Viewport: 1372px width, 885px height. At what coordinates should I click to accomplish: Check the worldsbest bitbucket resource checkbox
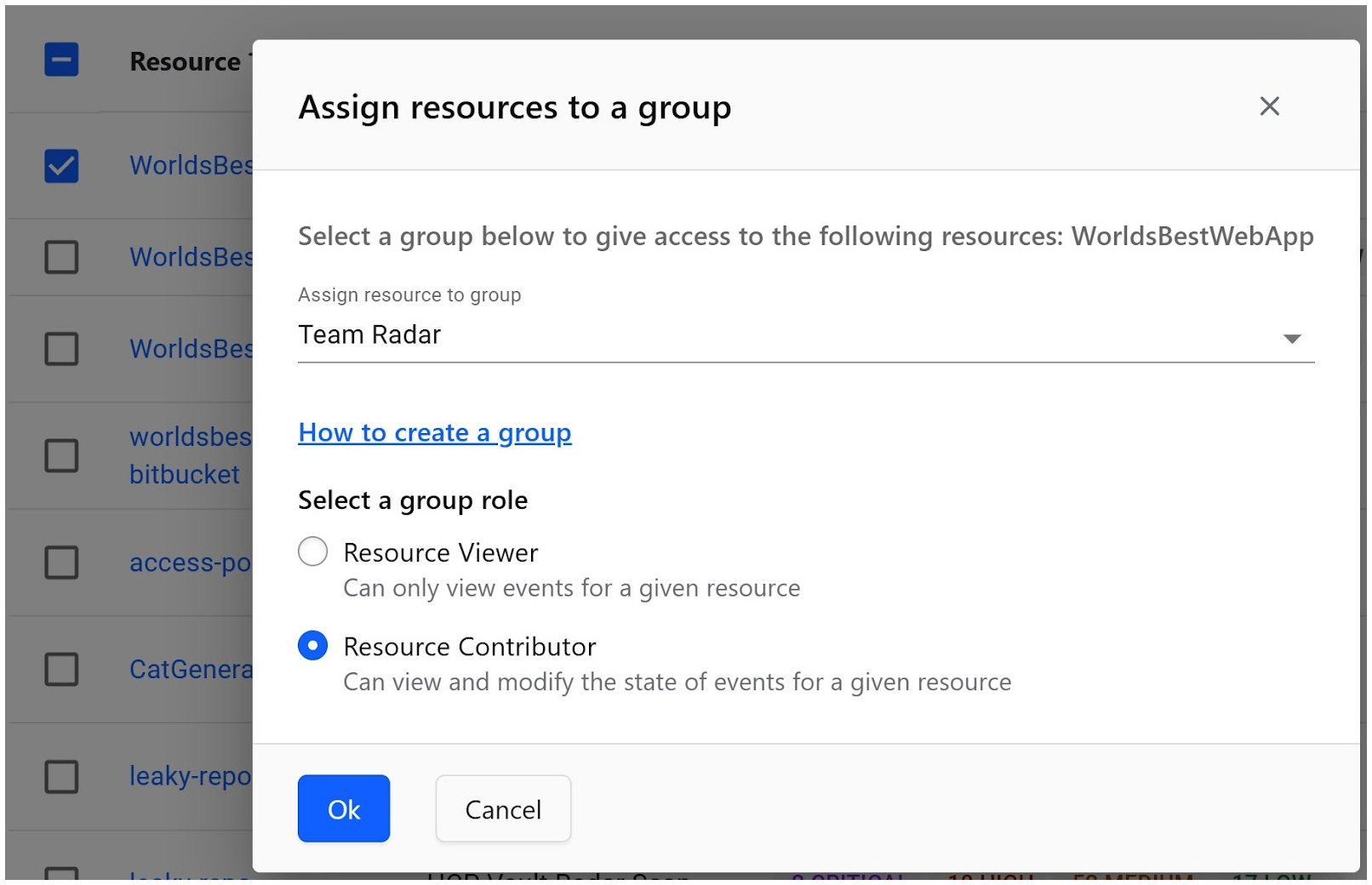tap(60, 455)
